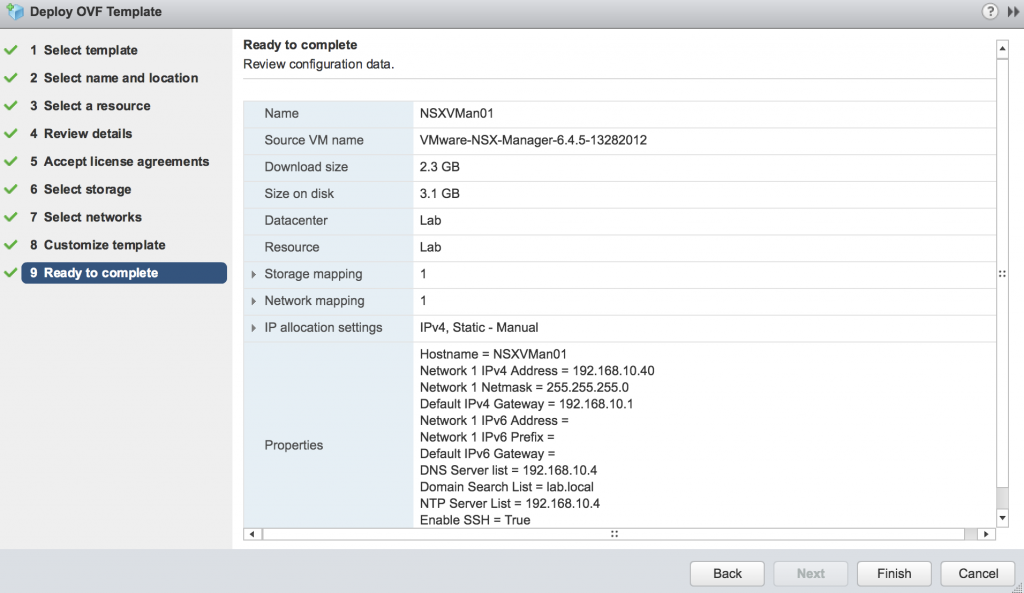The height and width of the screenshot is (593, 1024).
Task: Click the Hostname = NSXVMan01 line
Action: 493,355
